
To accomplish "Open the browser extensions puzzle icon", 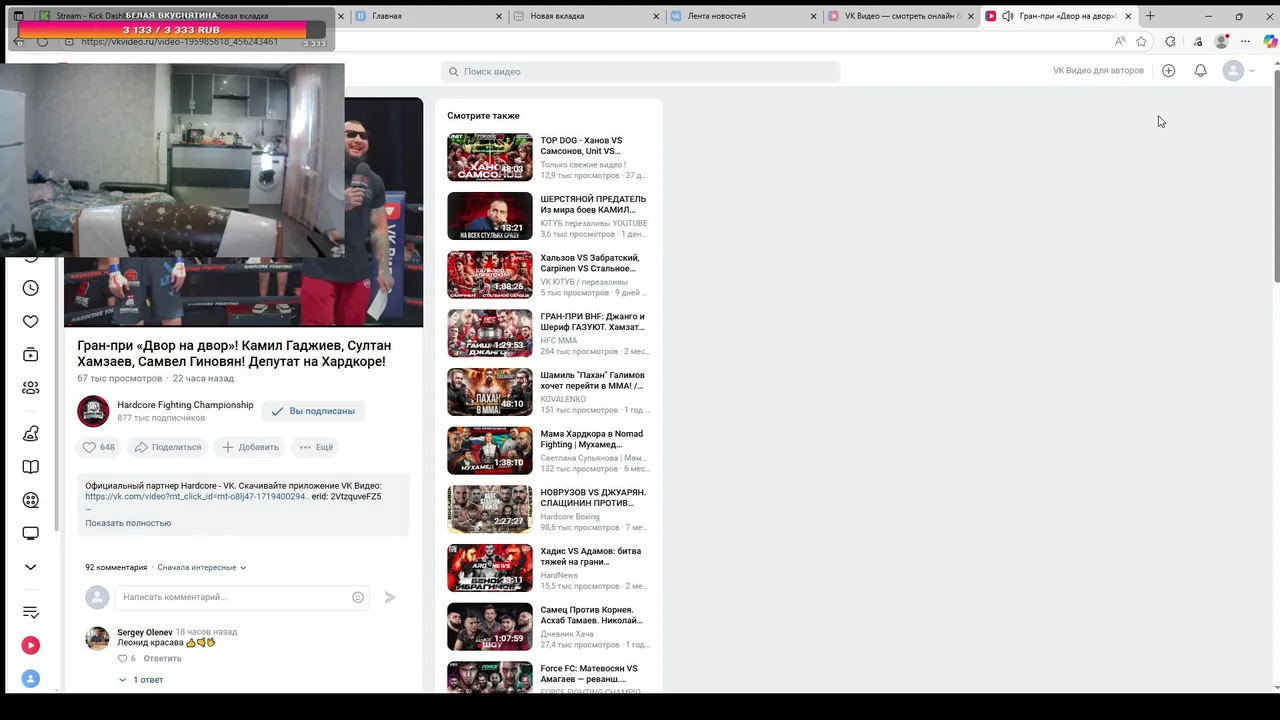I will (1170, 41).
